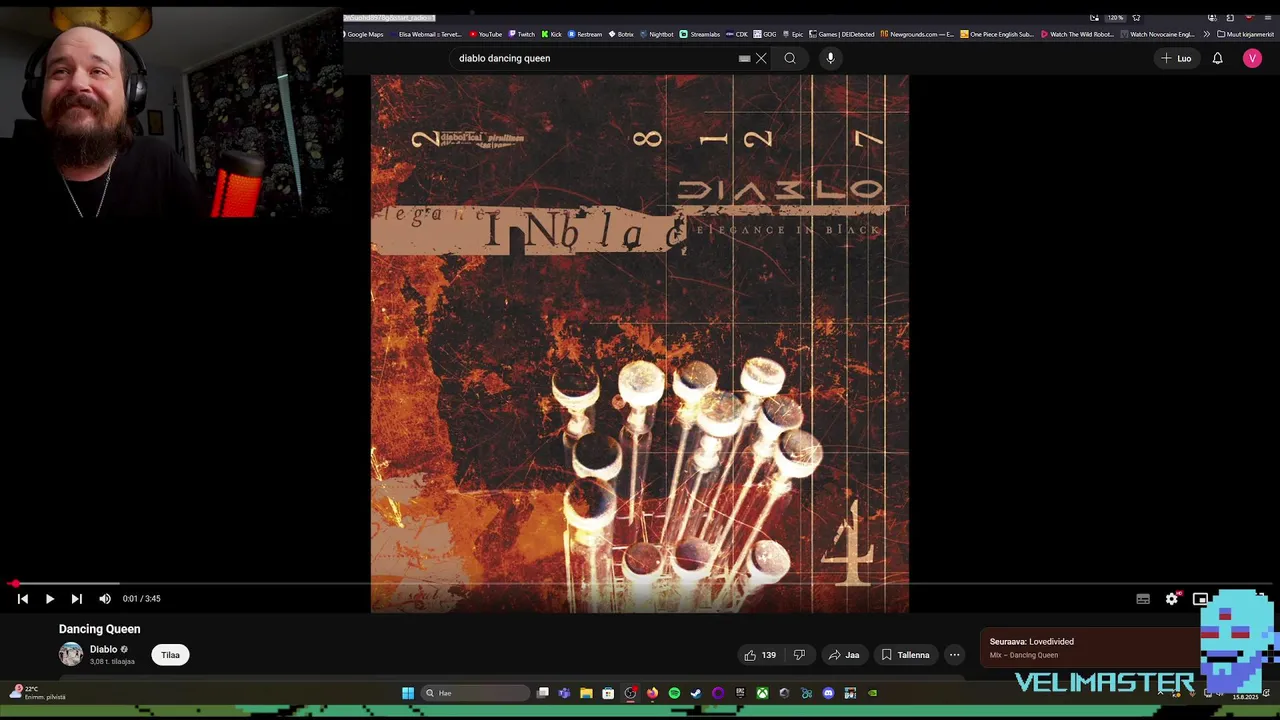
Task: Open the Botrix bookmark
Action: coord(621,34)
